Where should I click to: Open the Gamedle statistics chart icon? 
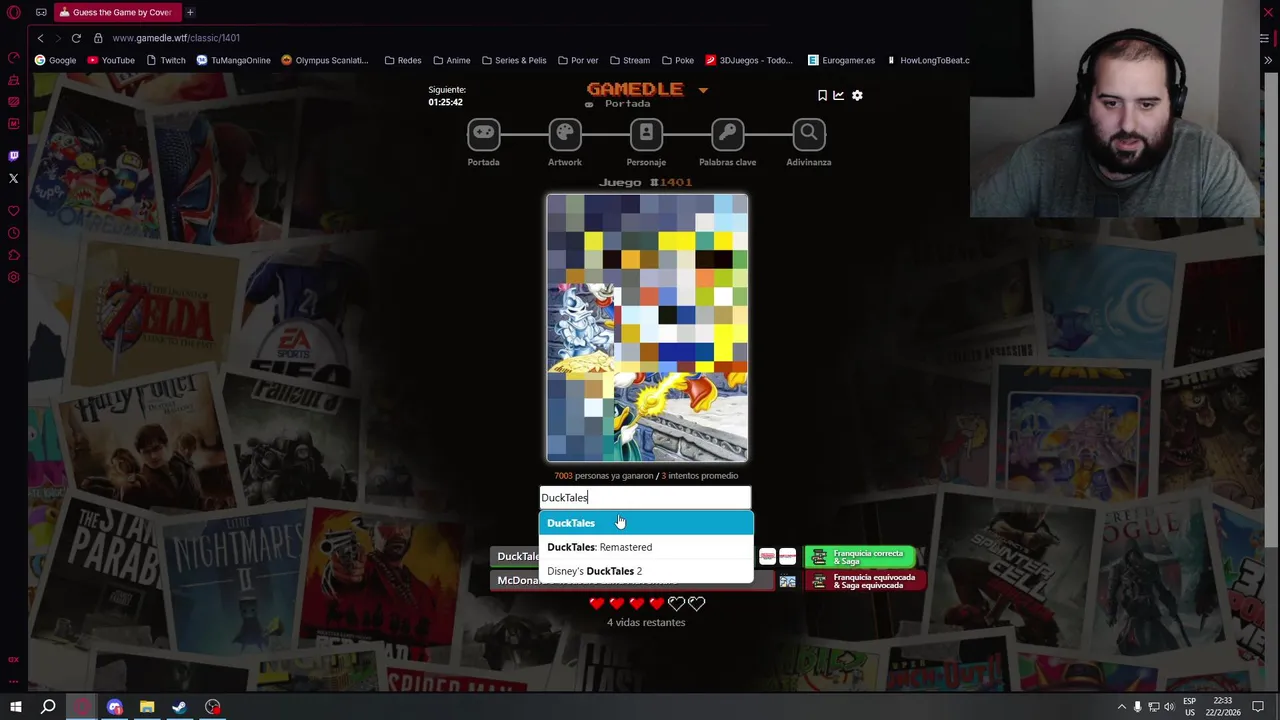pos(839,95)
